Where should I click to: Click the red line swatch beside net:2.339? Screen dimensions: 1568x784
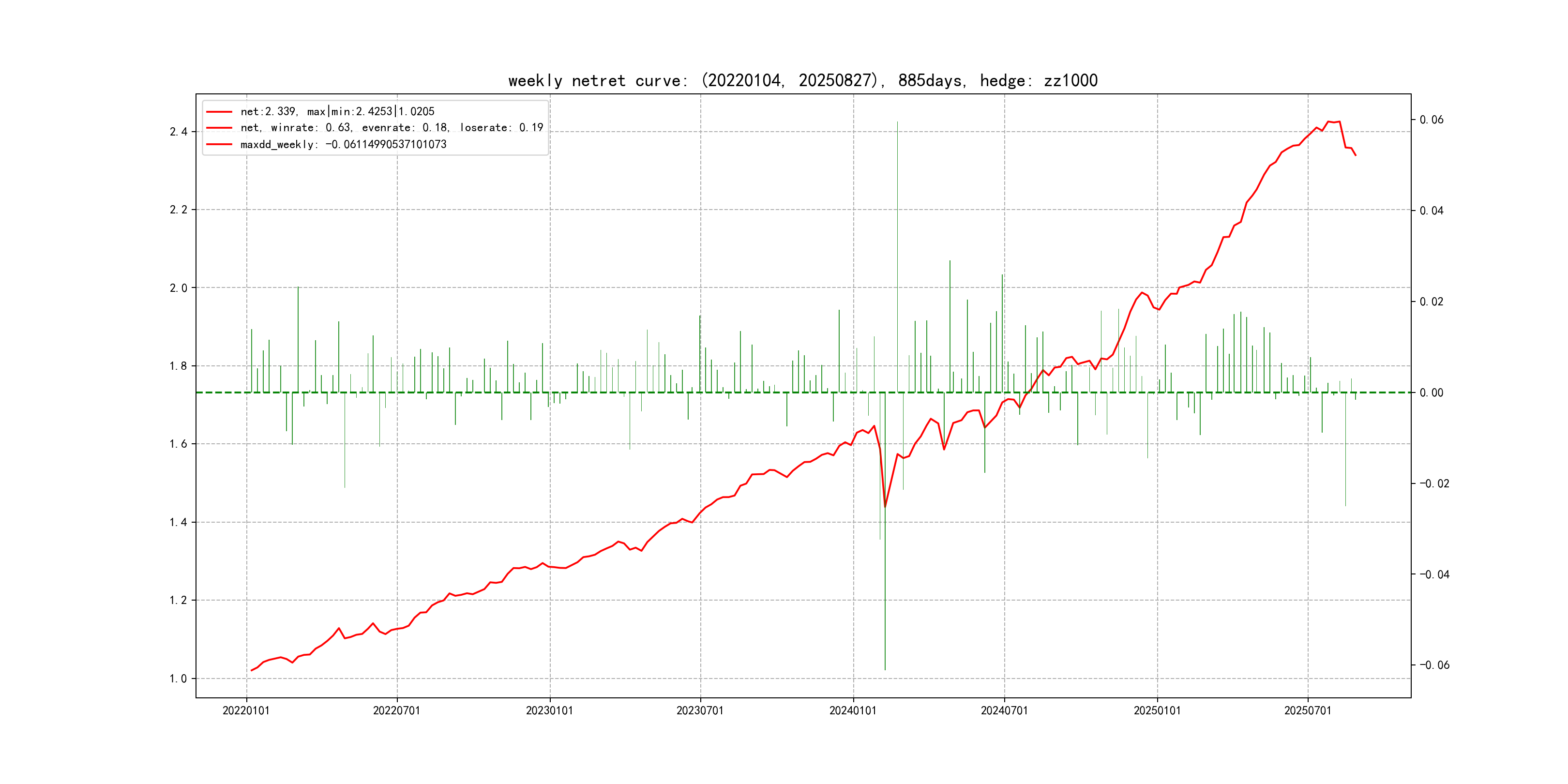[219, 111]
